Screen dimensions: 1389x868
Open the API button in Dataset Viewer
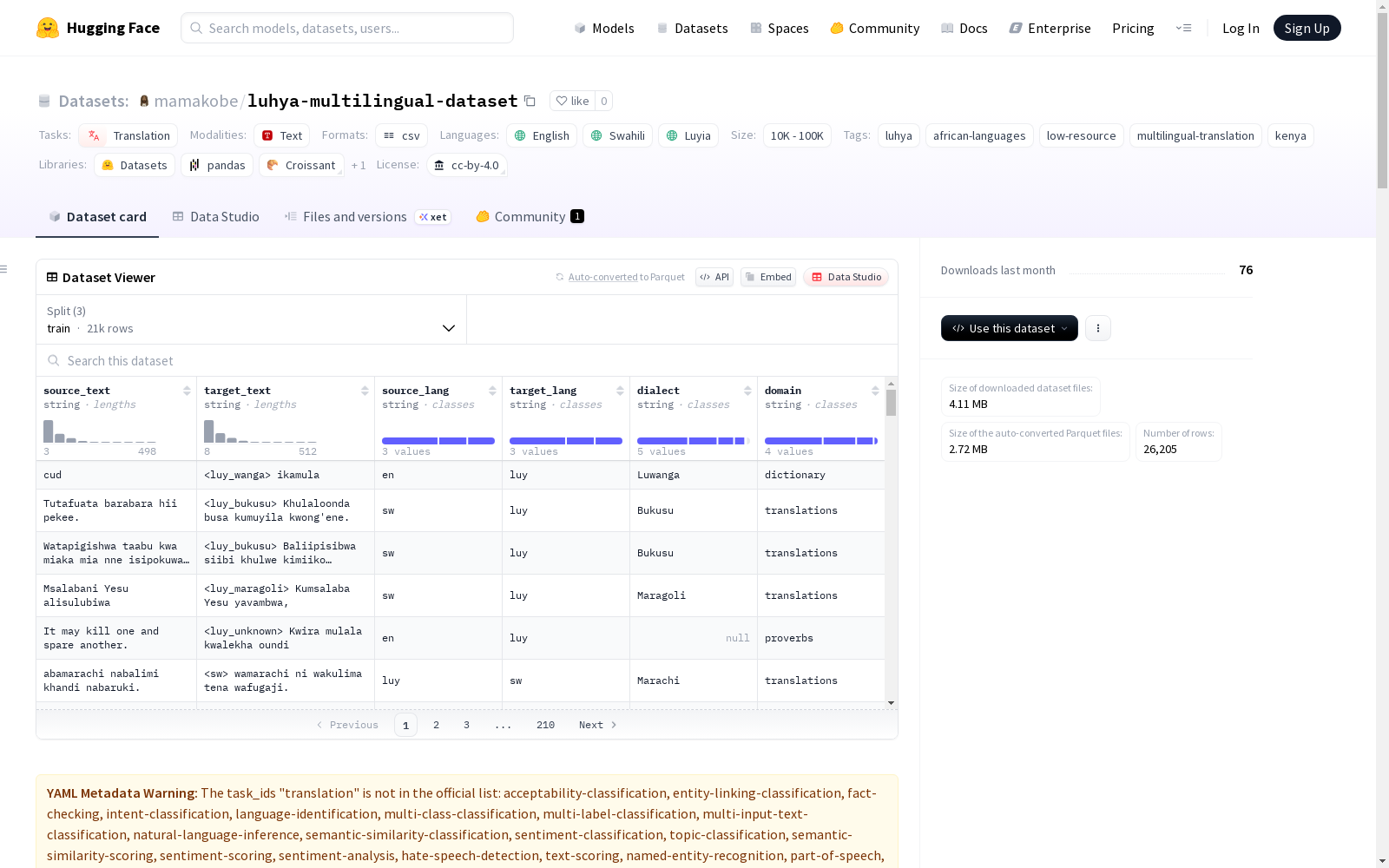click(714, 277)
